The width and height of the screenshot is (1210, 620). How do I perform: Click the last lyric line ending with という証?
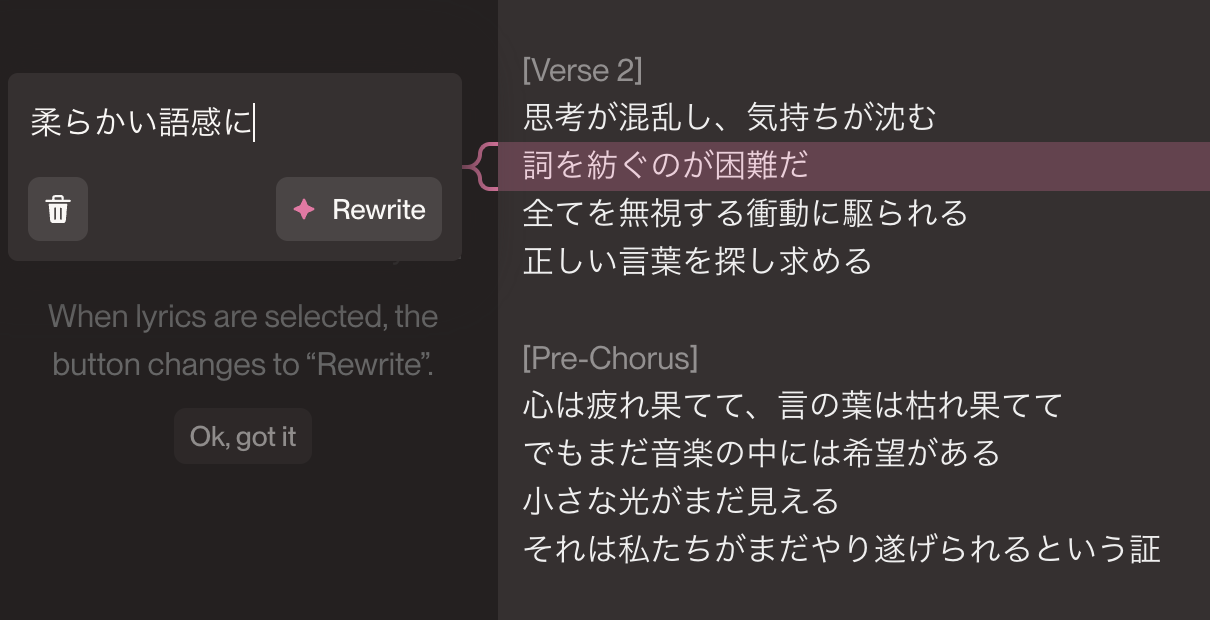[841, 549]
